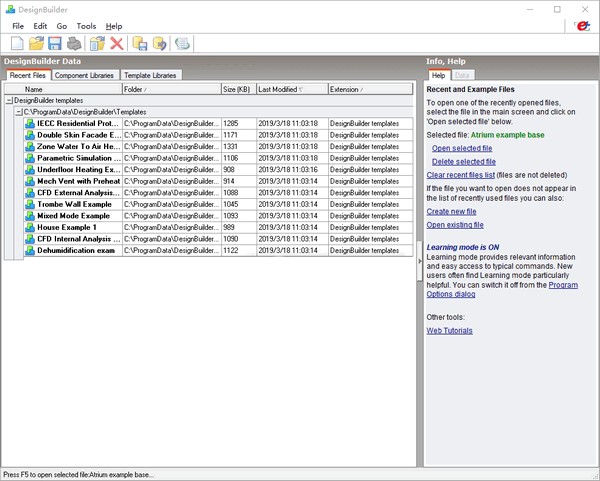600x481 pixels.
Task: Sort files by Size (KB) column header
Action: (238, 89)
